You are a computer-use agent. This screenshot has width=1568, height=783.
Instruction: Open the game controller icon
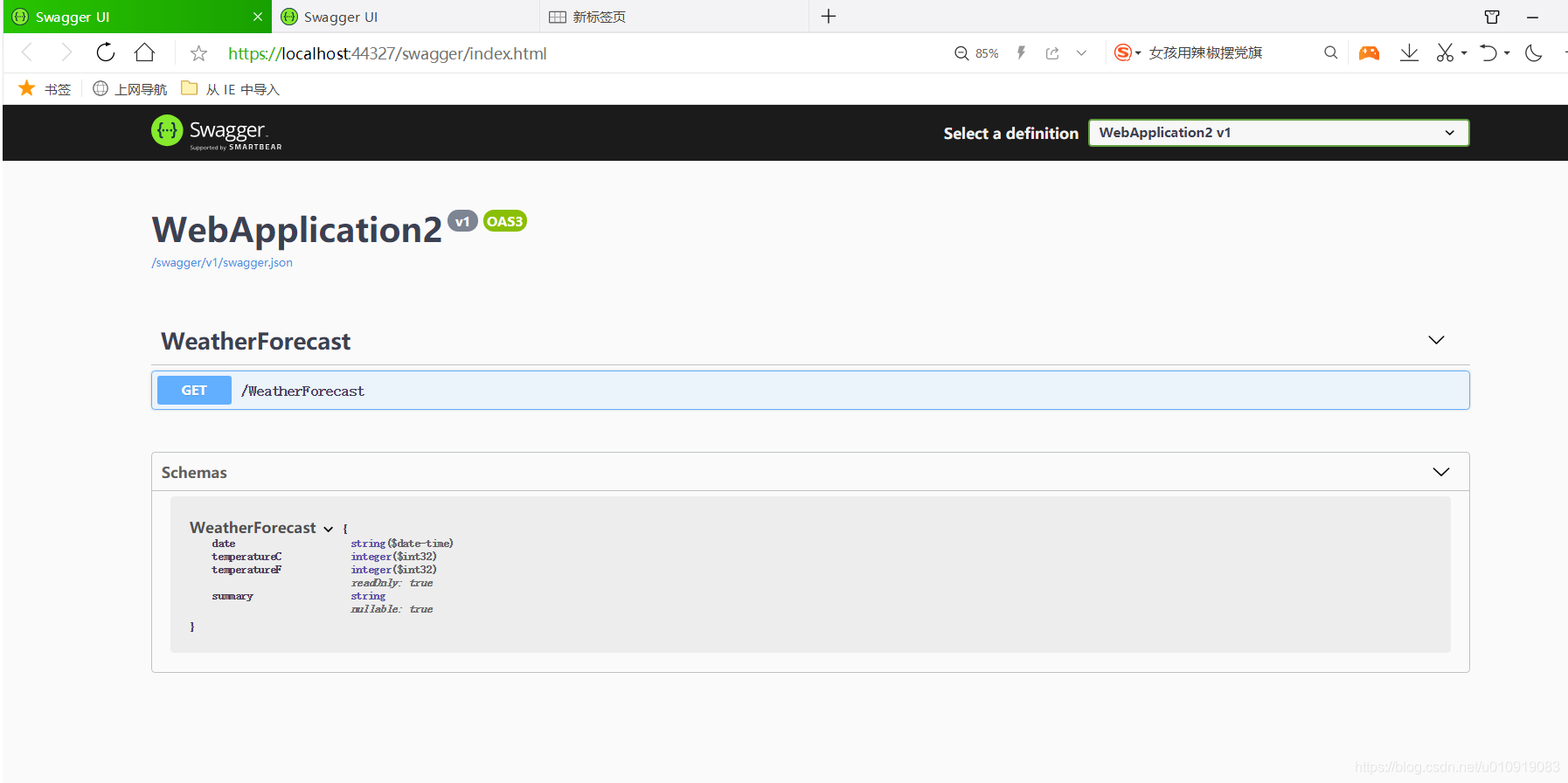[x=1370, y=53]
